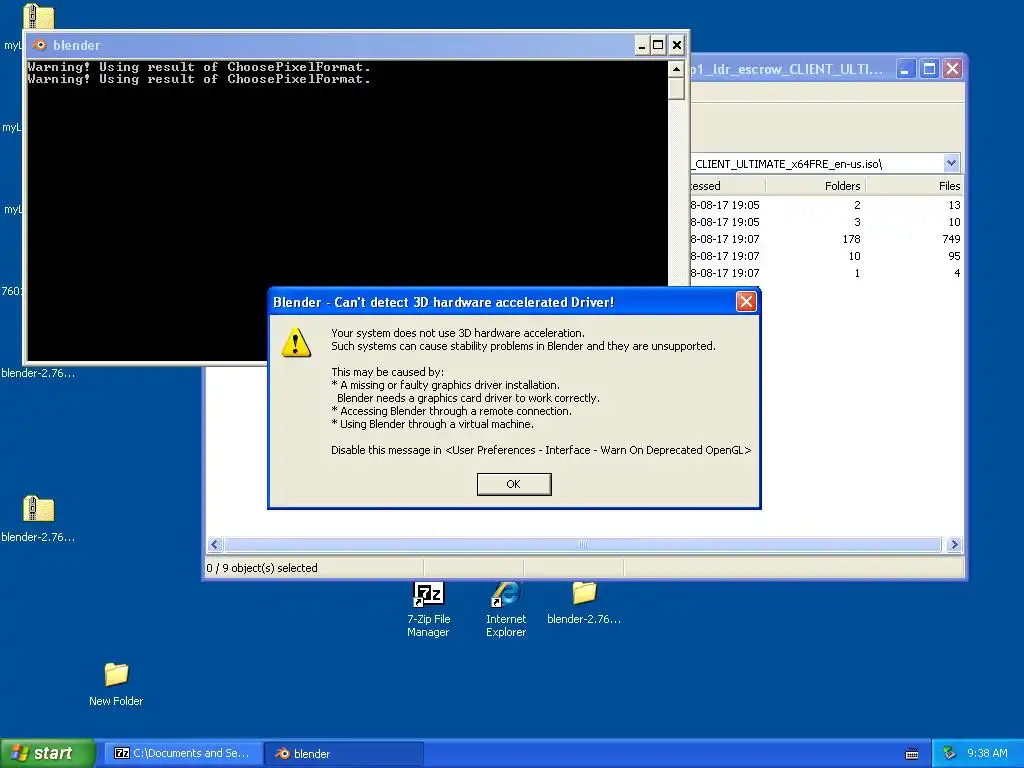
Task: Select the 7-Zip row with 3 folders
Action: (827, 222)
